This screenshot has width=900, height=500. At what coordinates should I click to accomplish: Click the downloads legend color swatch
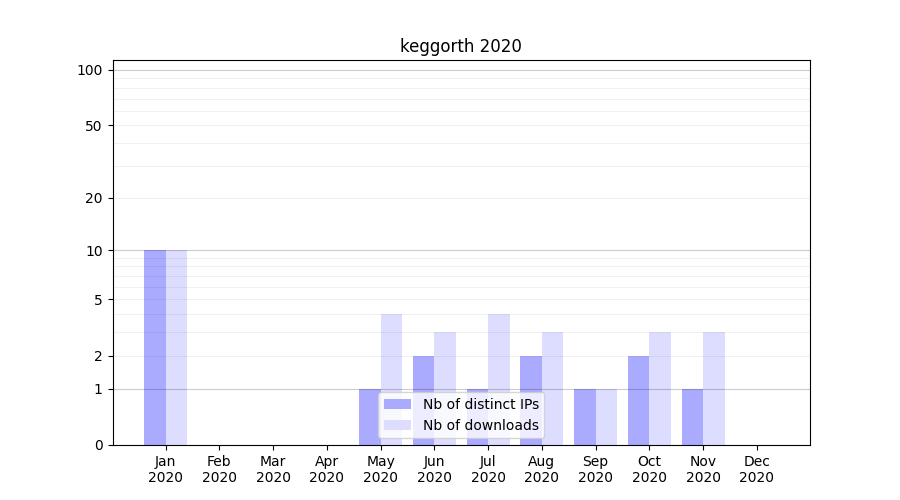click(x=397, y=425)
